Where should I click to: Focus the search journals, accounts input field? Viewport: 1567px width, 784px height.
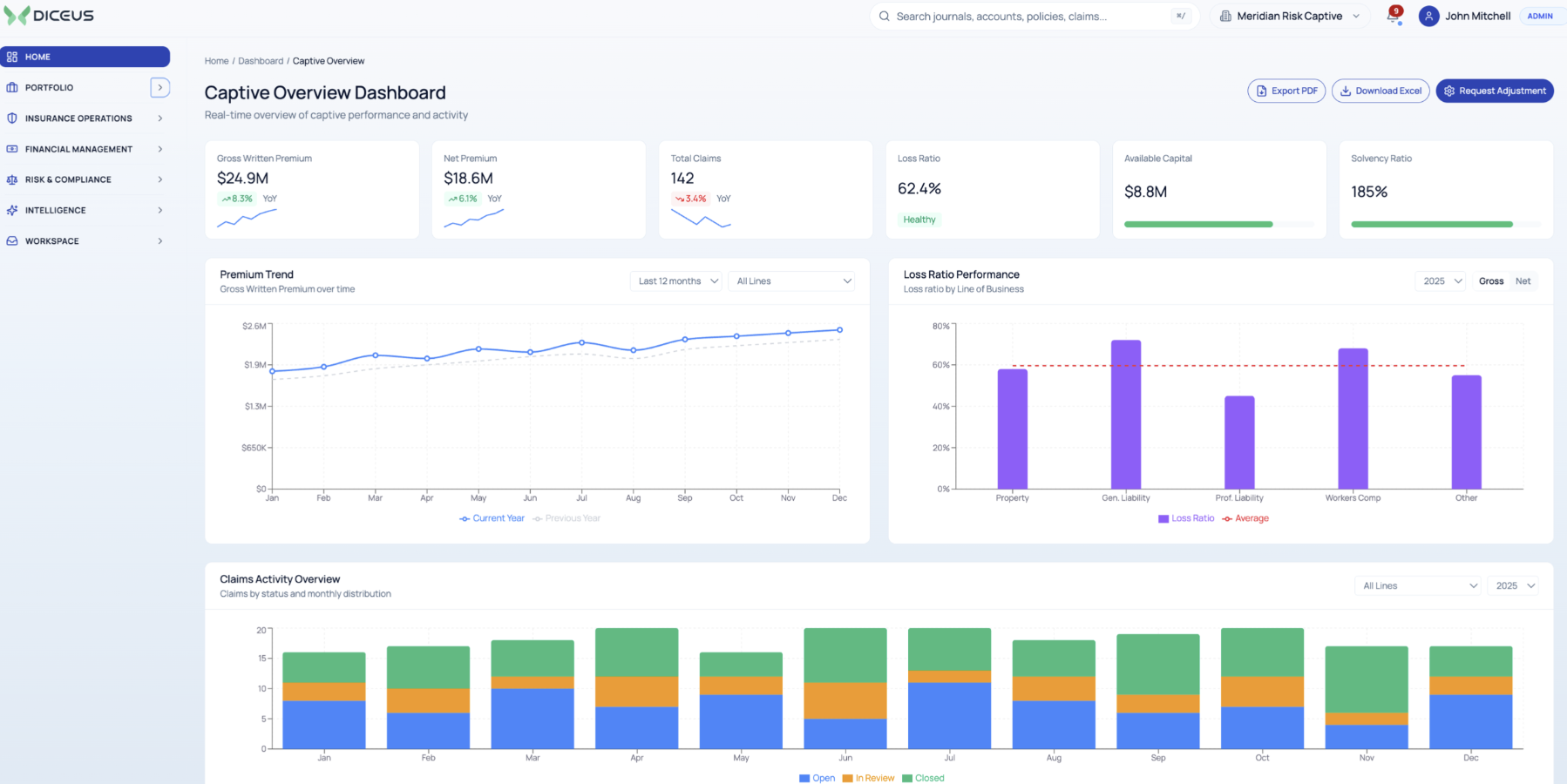click(x=1034, y=17)
